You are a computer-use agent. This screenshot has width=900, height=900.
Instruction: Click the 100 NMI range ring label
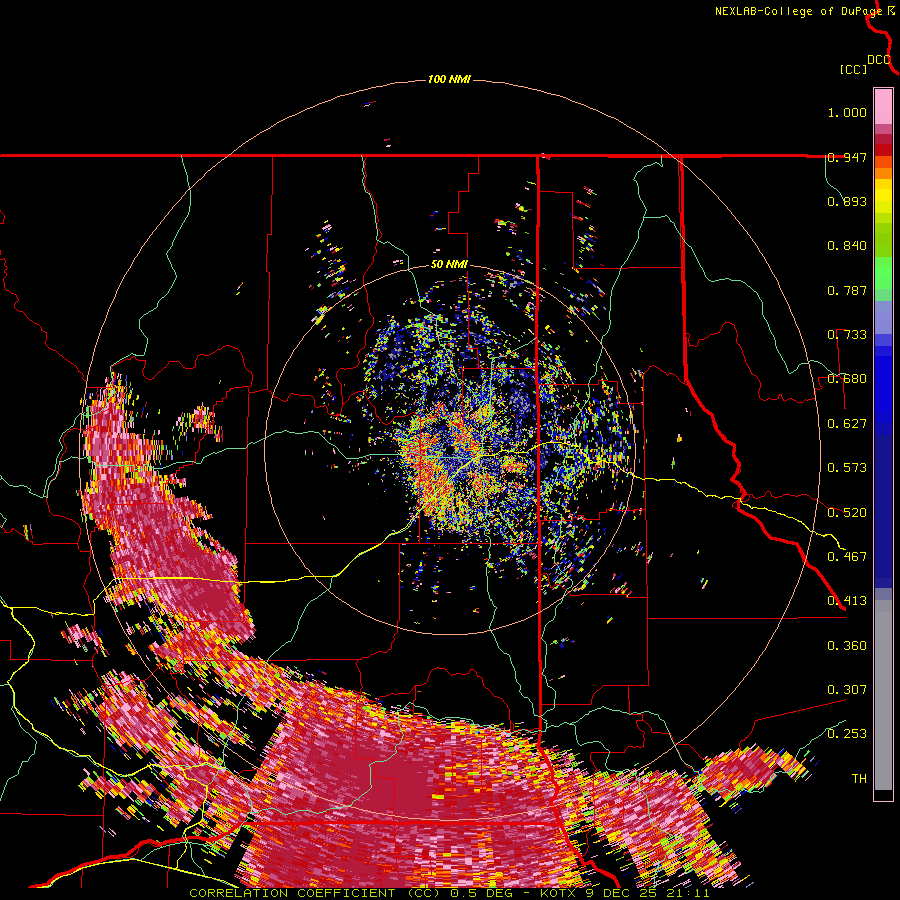449,79
